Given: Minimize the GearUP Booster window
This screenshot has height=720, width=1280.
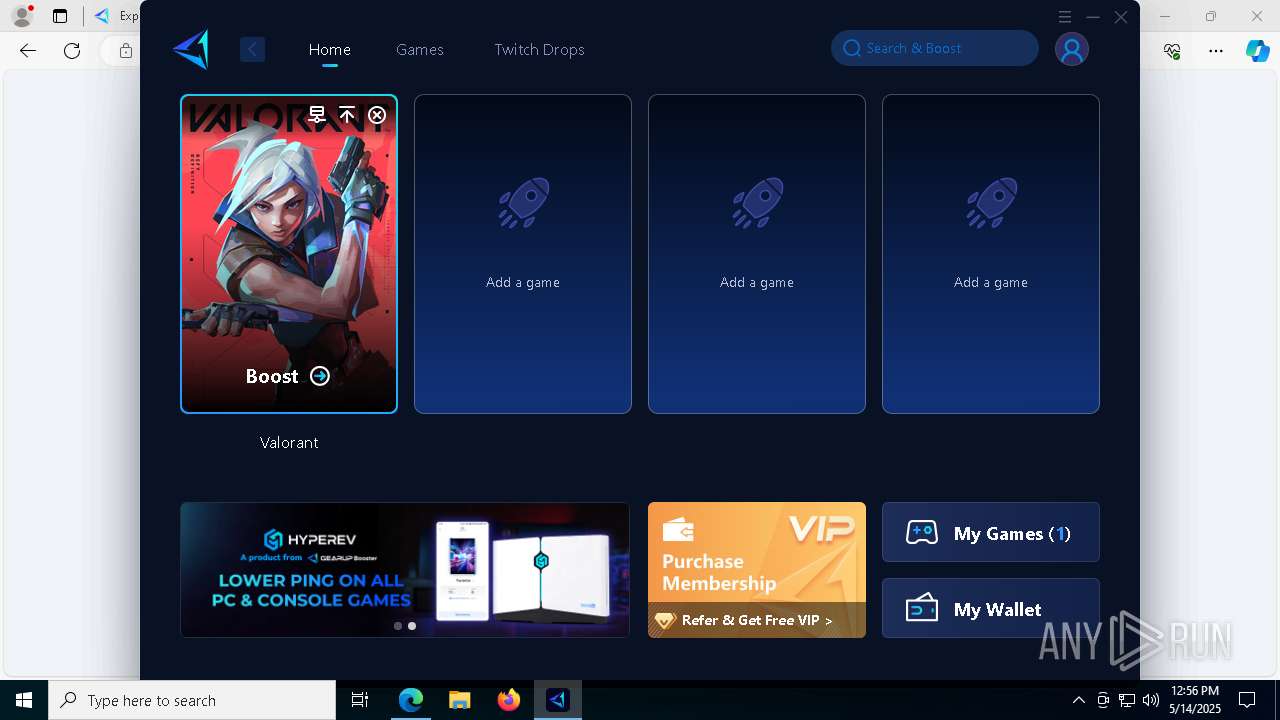Looking at the screenshot, I should [x=1093, y=17].
